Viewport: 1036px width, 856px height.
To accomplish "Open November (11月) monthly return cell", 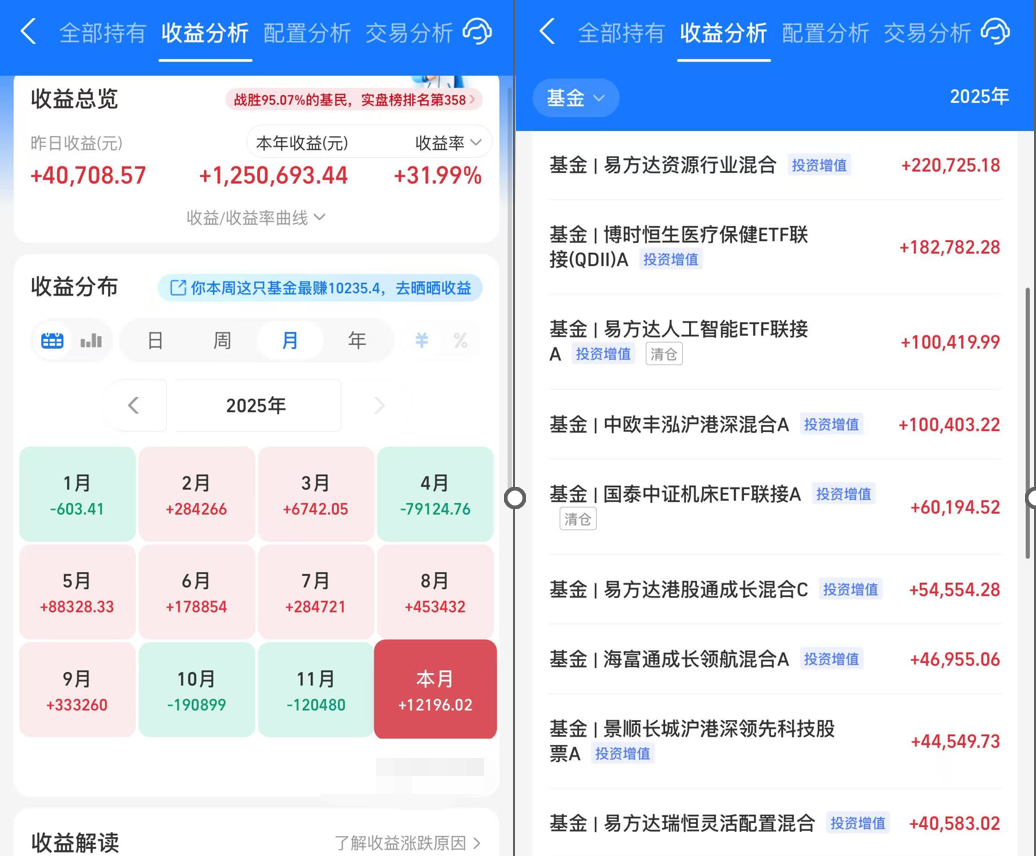I will [316, 690].
